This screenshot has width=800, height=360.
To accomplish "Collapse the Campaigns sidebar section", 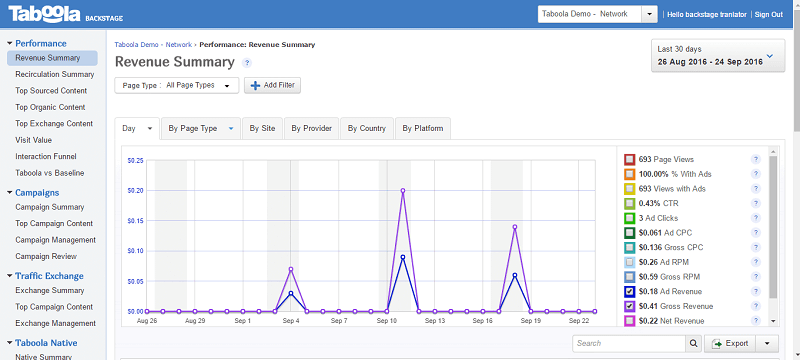I will 10,193.
